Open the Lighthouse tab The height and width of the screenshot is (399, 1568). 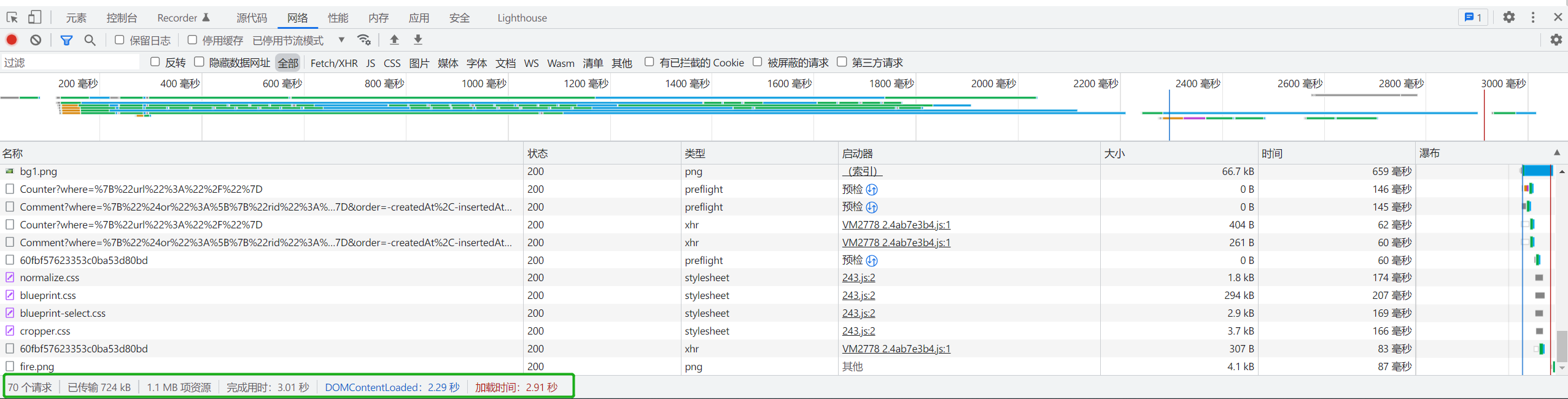522,18
